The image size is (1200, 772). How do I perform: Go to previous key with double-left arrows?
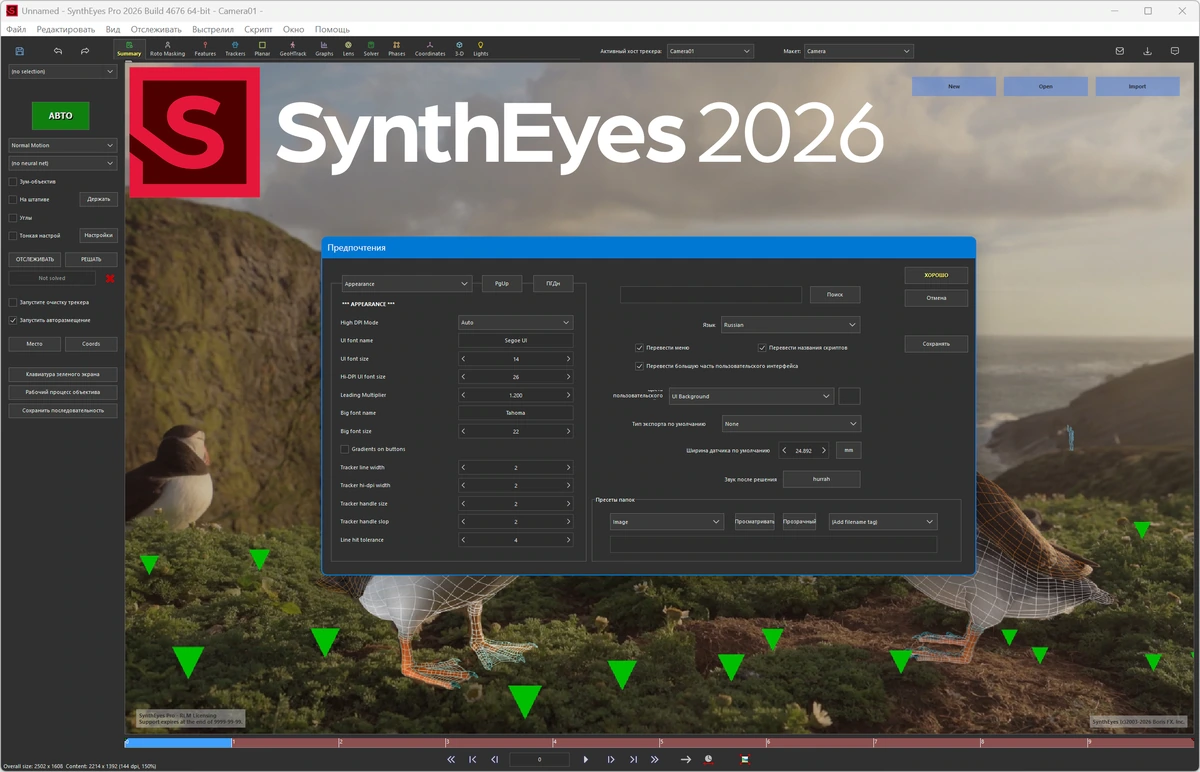pos(451,759)
